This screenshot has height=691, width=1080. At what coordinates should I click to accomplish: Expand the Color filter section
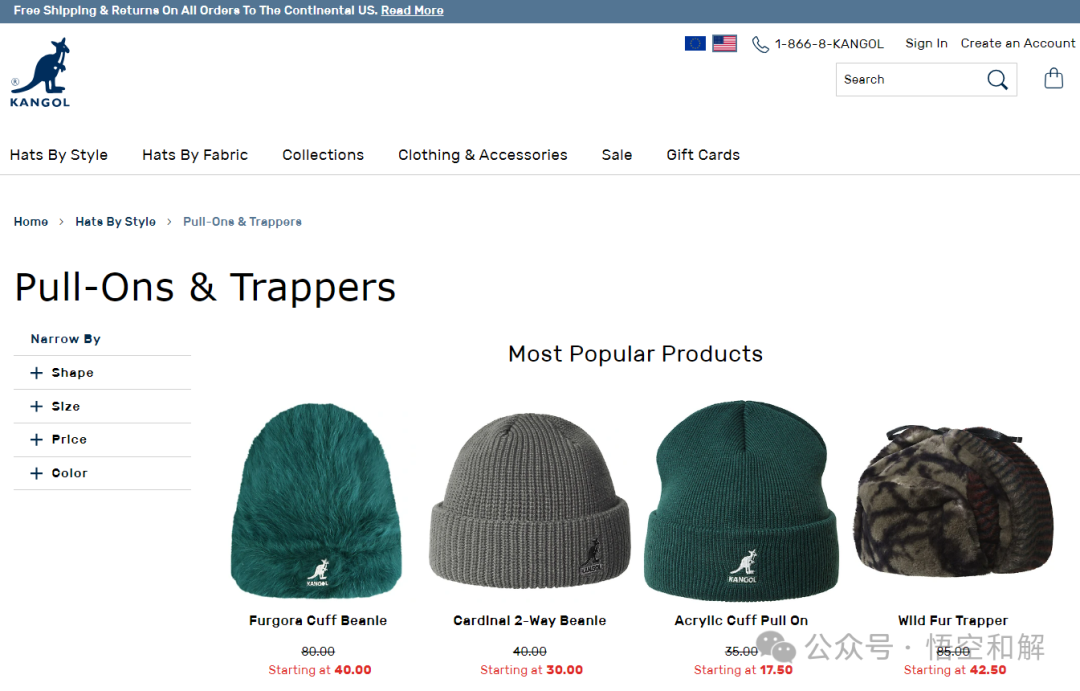pyautogui.click(x=102, y=473)
